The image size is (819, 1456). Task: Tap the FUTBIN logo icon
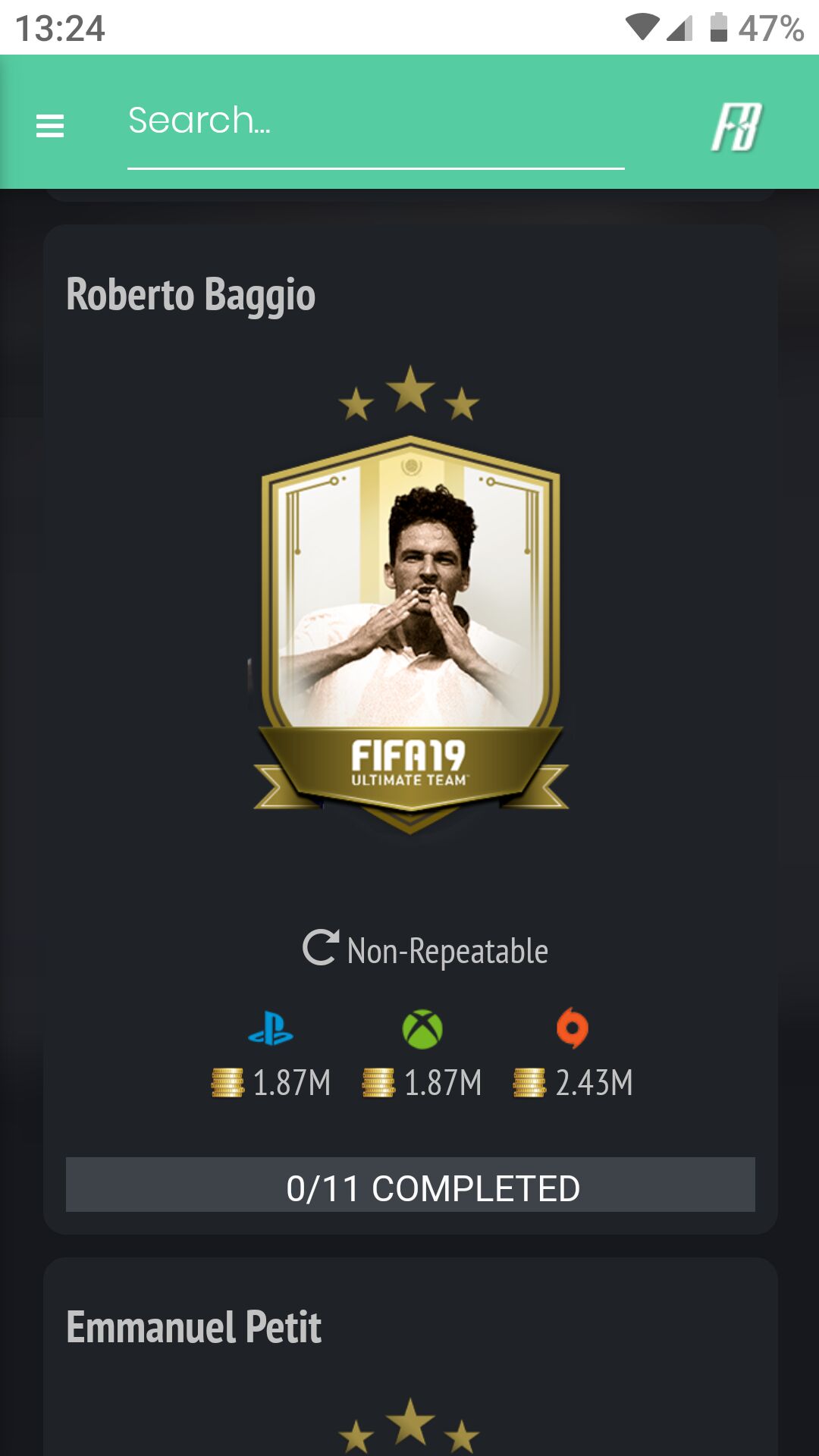pyautogui.click(x=736, y=127)
